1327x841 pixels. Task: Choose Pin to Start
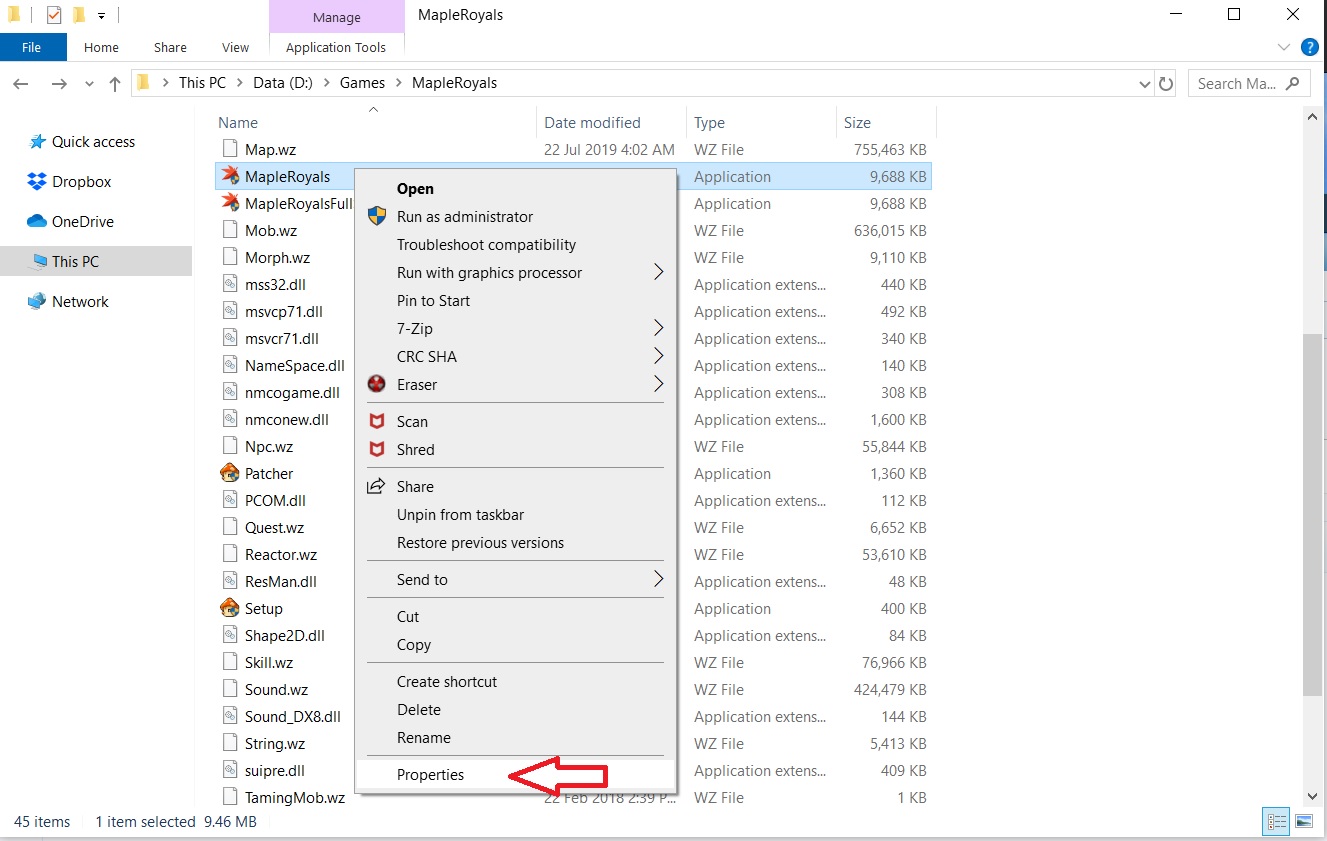(516, 301)
